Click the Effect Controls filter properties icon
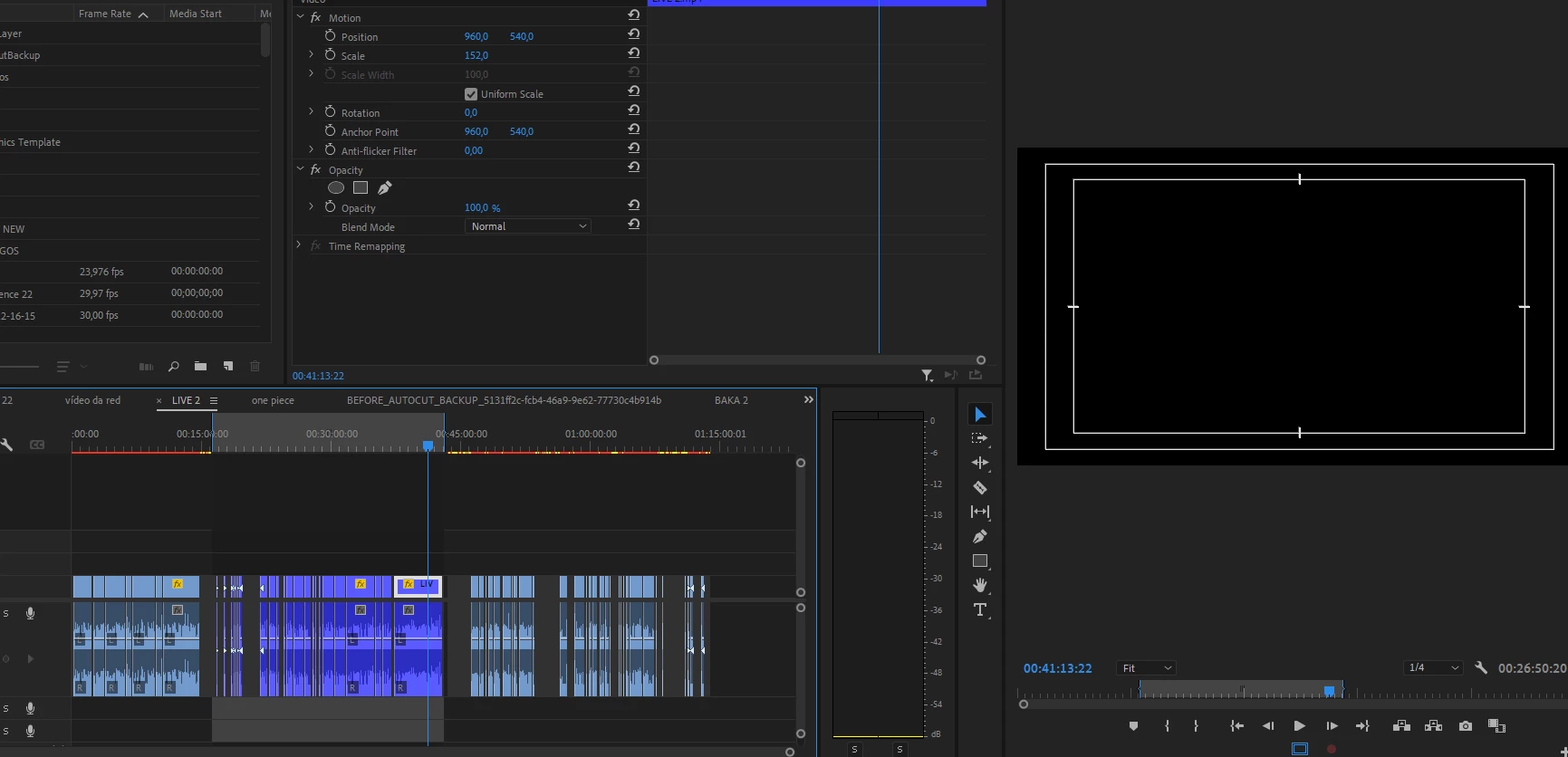Viewport: 1568px width, 757px height. click(927, 375)
